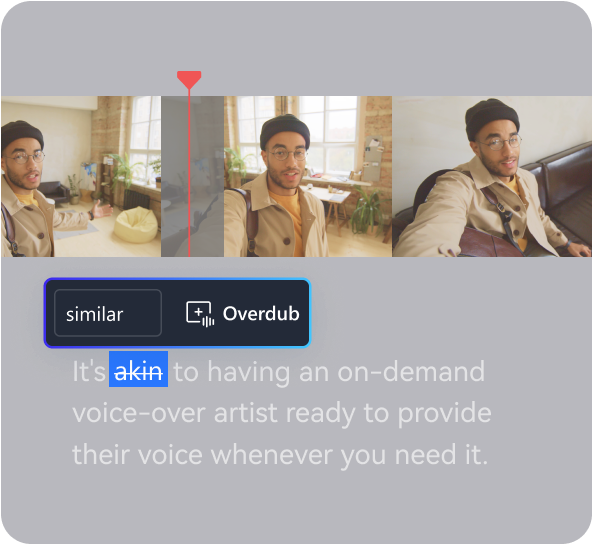Click the word 'whenever' in transcript
The height and width of the screenshot is (545, 593).
pos(272,455)
